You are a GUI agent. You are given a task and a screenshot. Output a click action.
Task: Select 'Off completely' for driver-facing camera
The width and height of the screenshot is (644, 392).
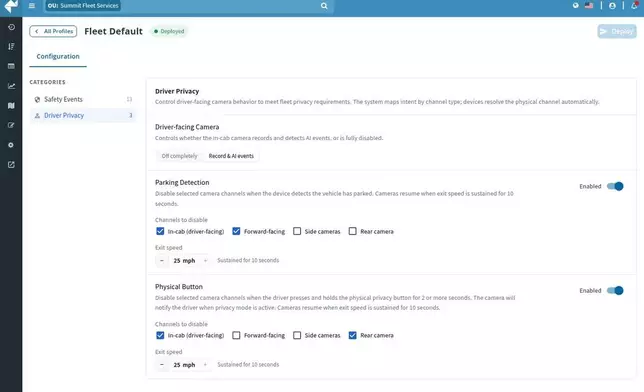point(179,156)
